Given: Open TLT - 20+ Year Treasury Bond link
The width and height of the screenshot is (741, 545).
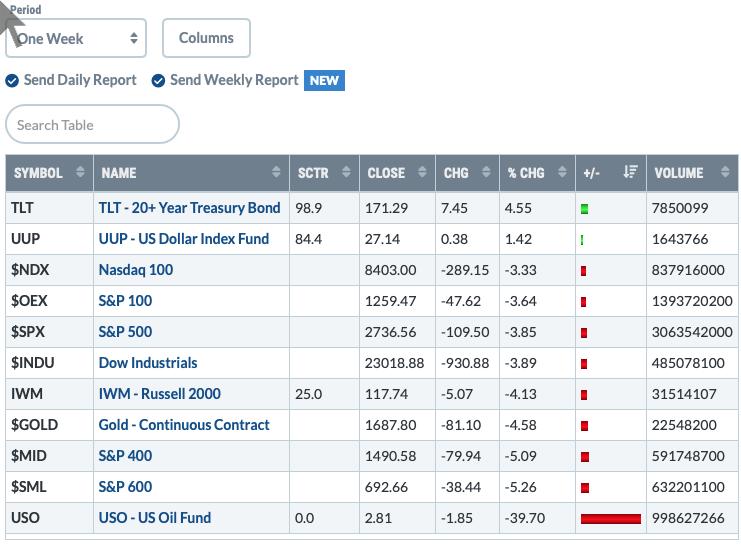Looking at the screenshot, I should 190,208.
